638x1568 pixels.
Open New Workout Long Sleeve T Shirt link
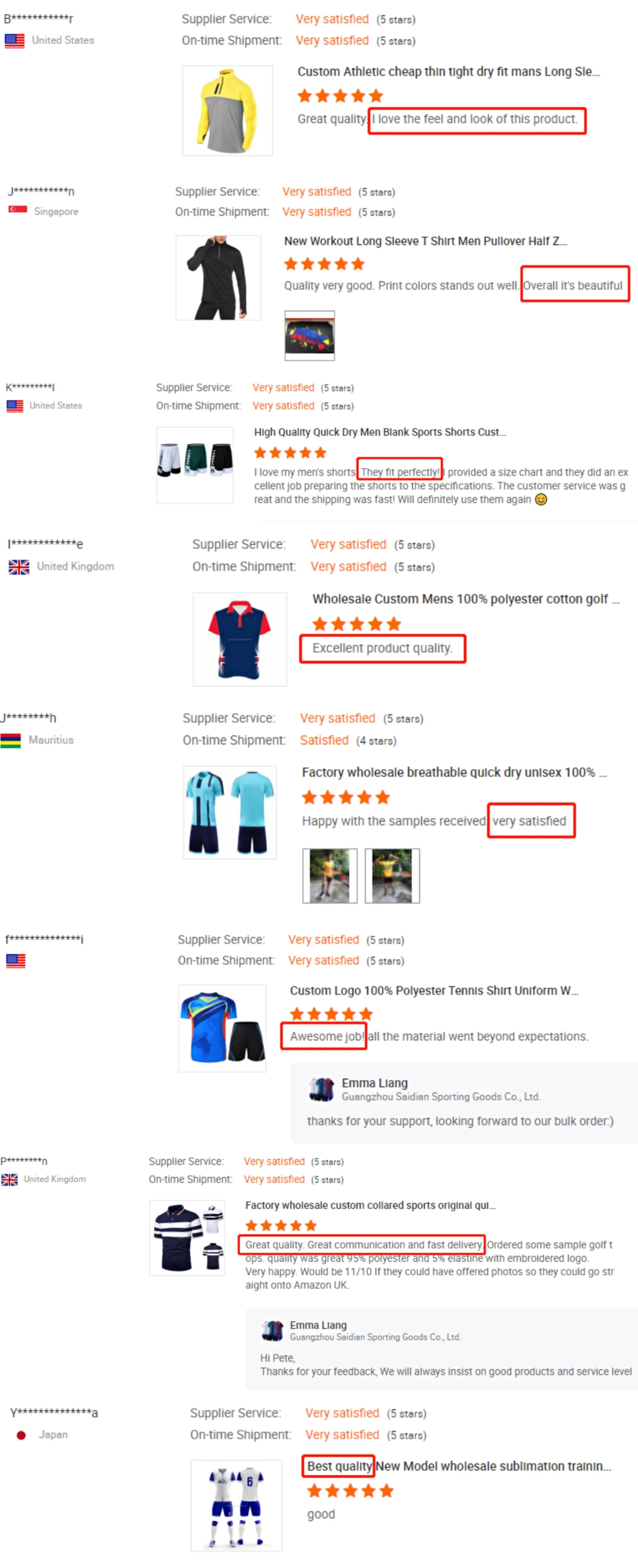[425, 241]
